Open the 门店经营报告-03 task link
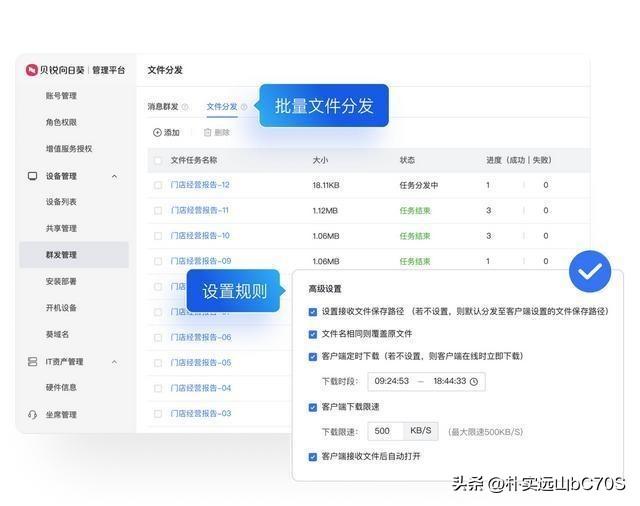640x506 pixels. 201,413
